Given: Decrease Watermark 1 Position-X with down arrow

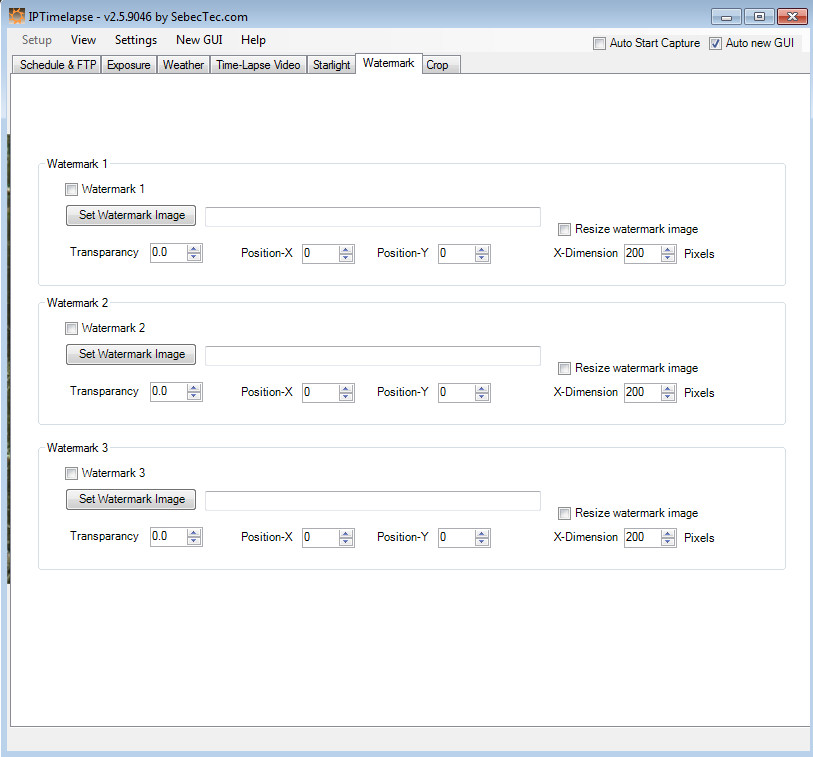Looking at the screenshot, I should tap(346, 258).
